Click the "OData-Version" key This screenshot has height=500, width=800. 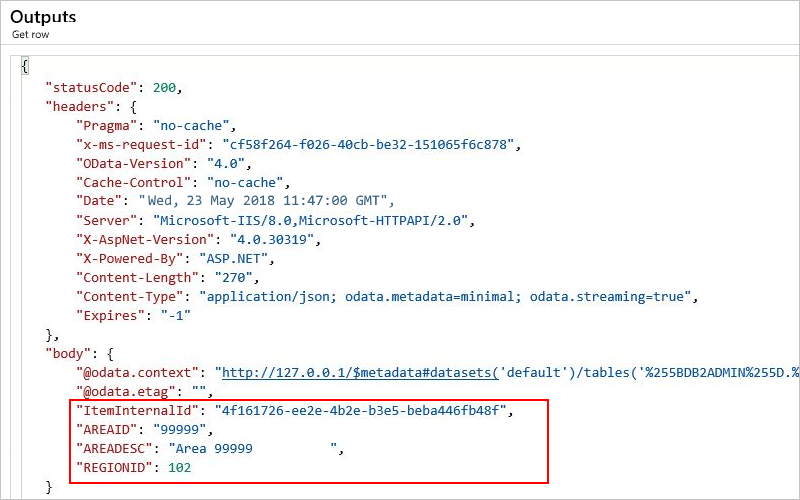click(x=133, y=163)
